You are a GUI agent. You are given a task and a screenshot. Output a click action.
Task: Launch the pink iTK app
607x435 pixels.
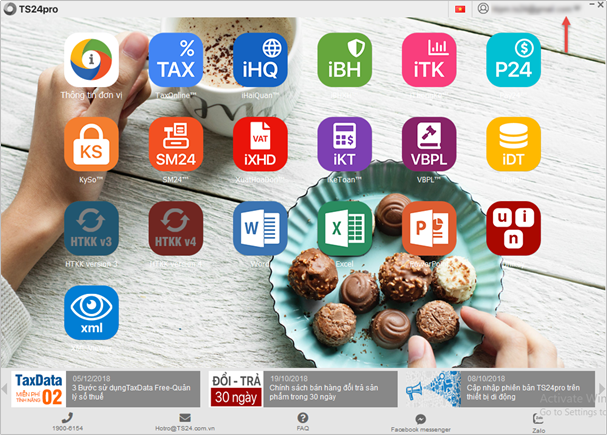click(x=429, y=60)
